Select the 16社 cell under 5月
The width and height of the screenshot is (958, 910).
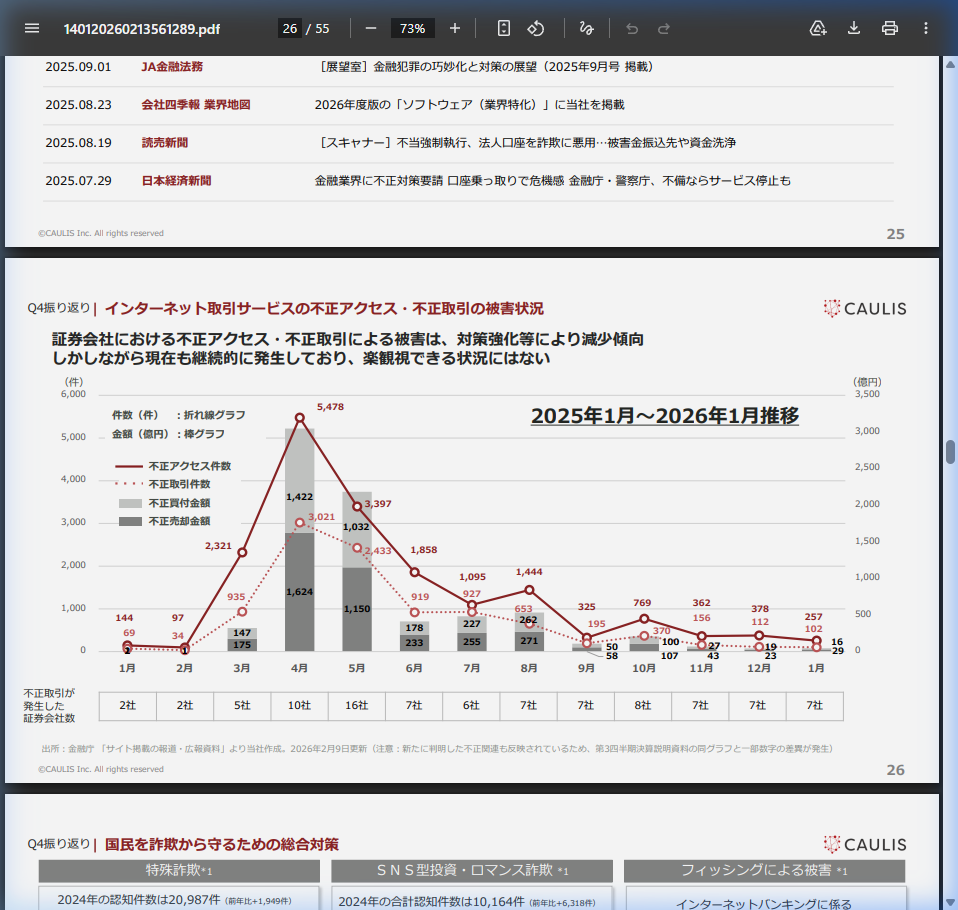tap(357, 705)
